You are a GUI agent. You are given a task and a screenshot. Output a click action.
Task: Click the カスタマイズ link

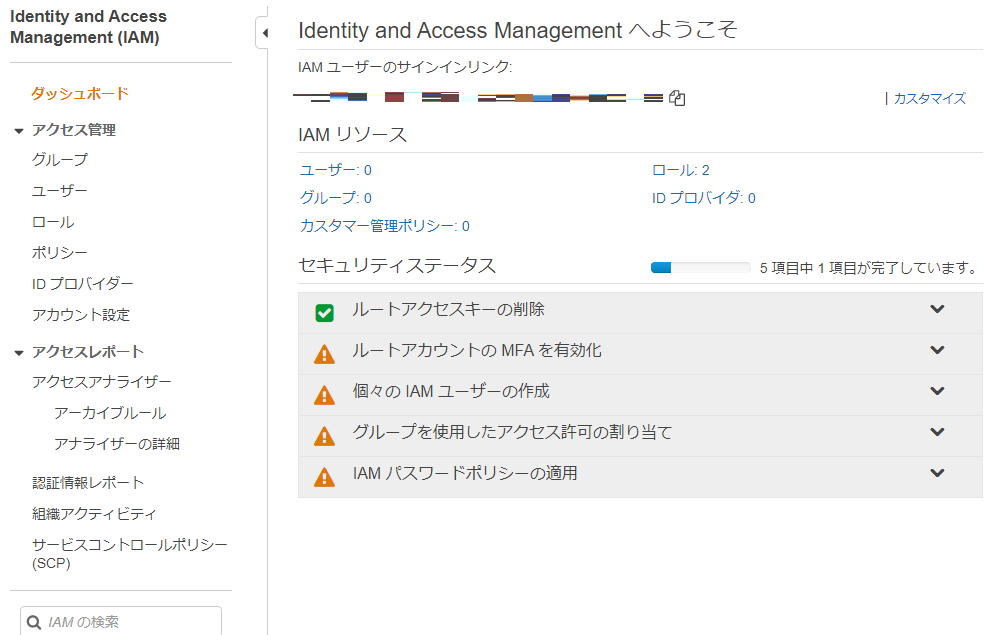click(929, 99)
